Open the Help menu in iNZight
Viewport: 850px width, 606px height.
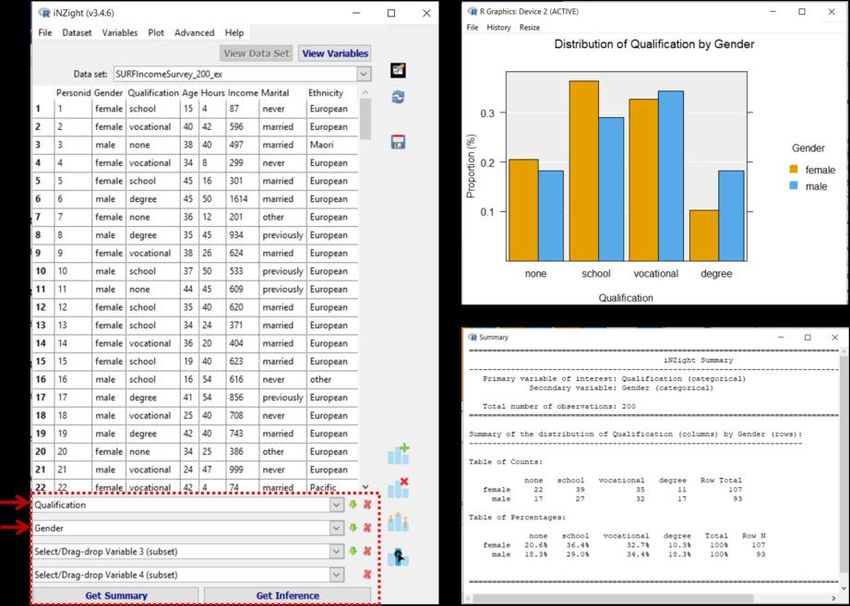click(234, 33)
